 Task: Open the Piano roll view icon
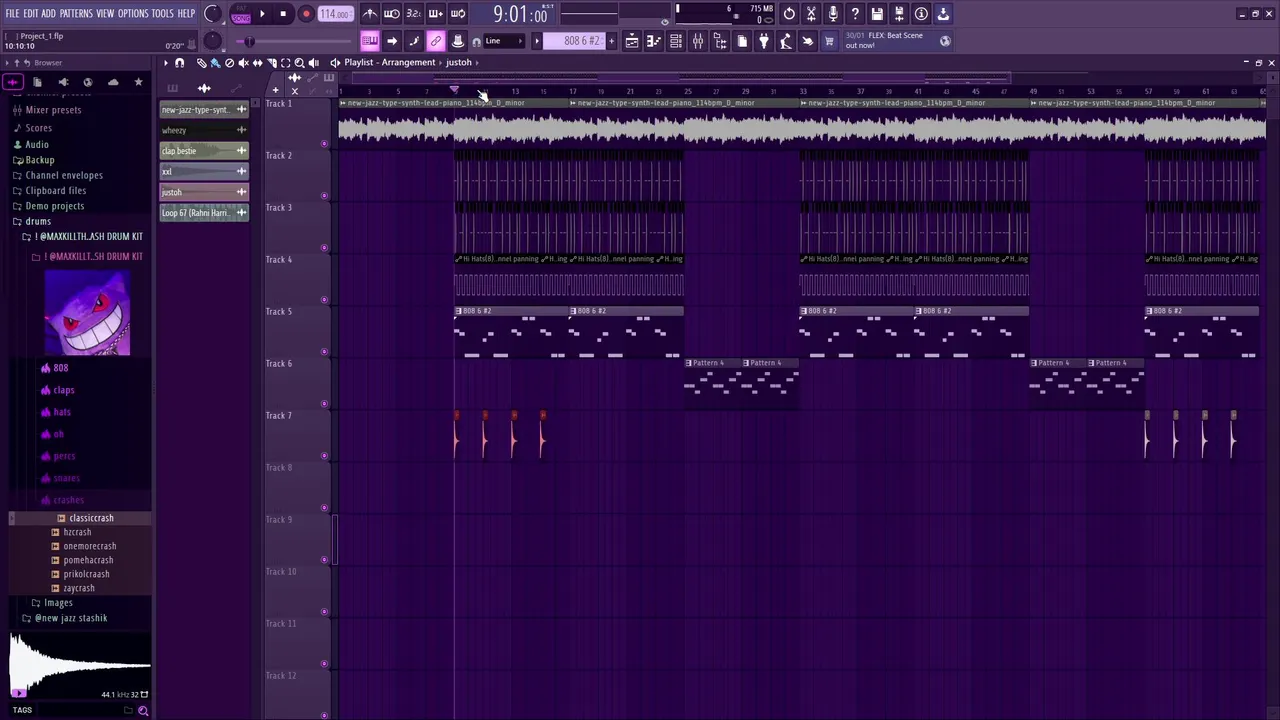click(654, 41)
